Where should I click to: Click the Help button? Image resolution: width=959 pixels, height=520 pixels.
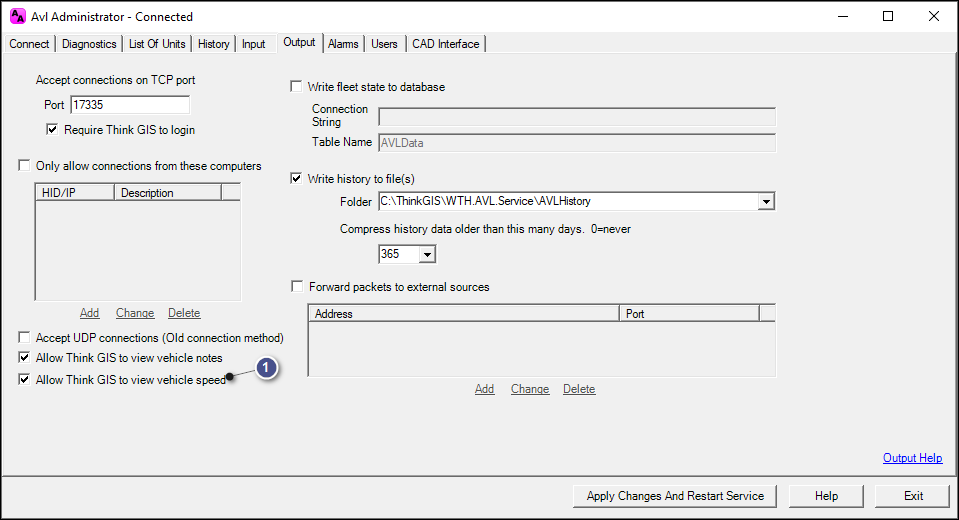point(826,496)
